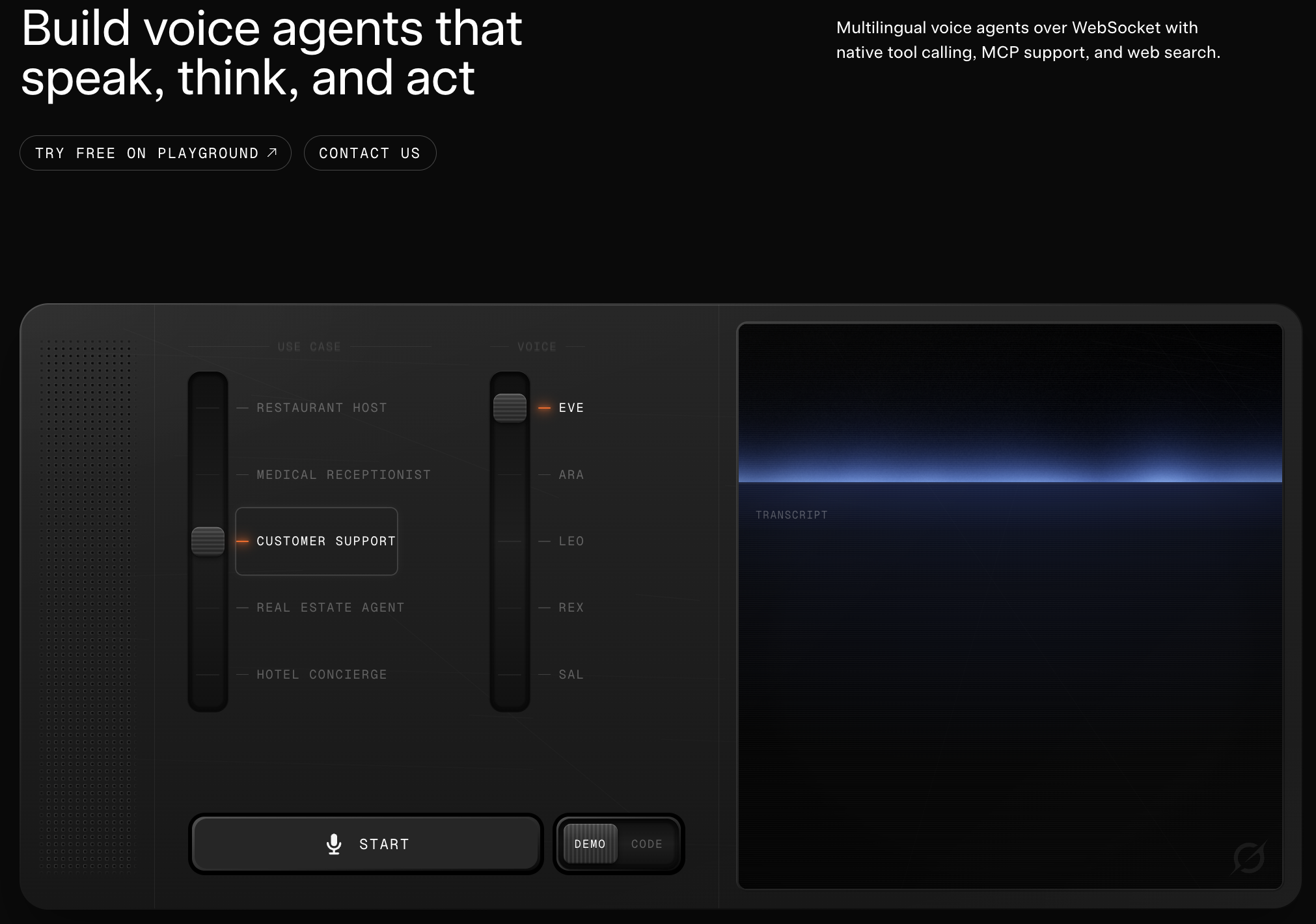
Task: Switch the demo view to CODE
Action: [x=646, y=843]
